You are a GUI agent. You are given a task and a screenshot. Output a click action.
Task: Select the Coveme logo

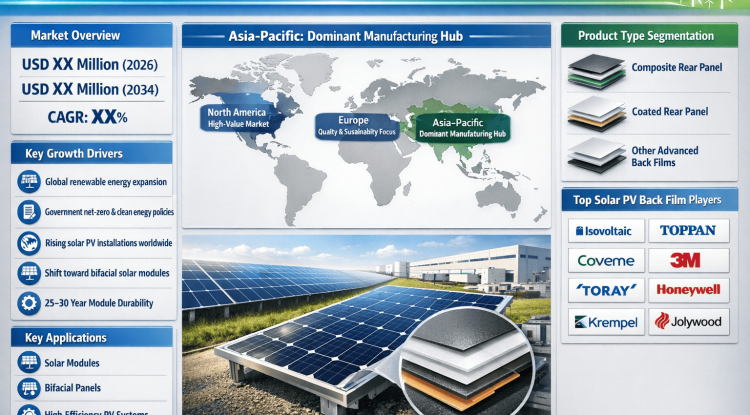[606, 261]
